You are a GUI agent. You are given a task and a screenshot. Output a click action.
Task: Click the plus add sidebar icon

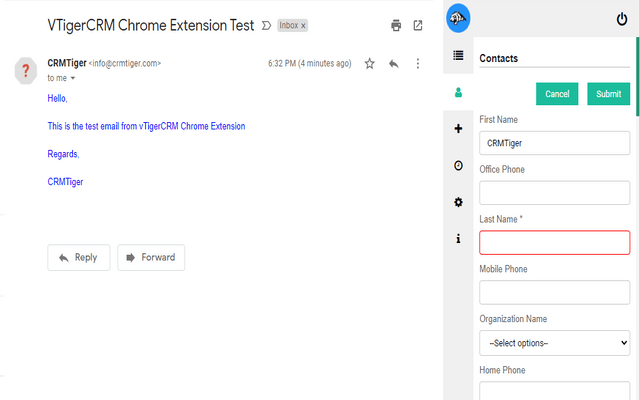tap(458, 129)
